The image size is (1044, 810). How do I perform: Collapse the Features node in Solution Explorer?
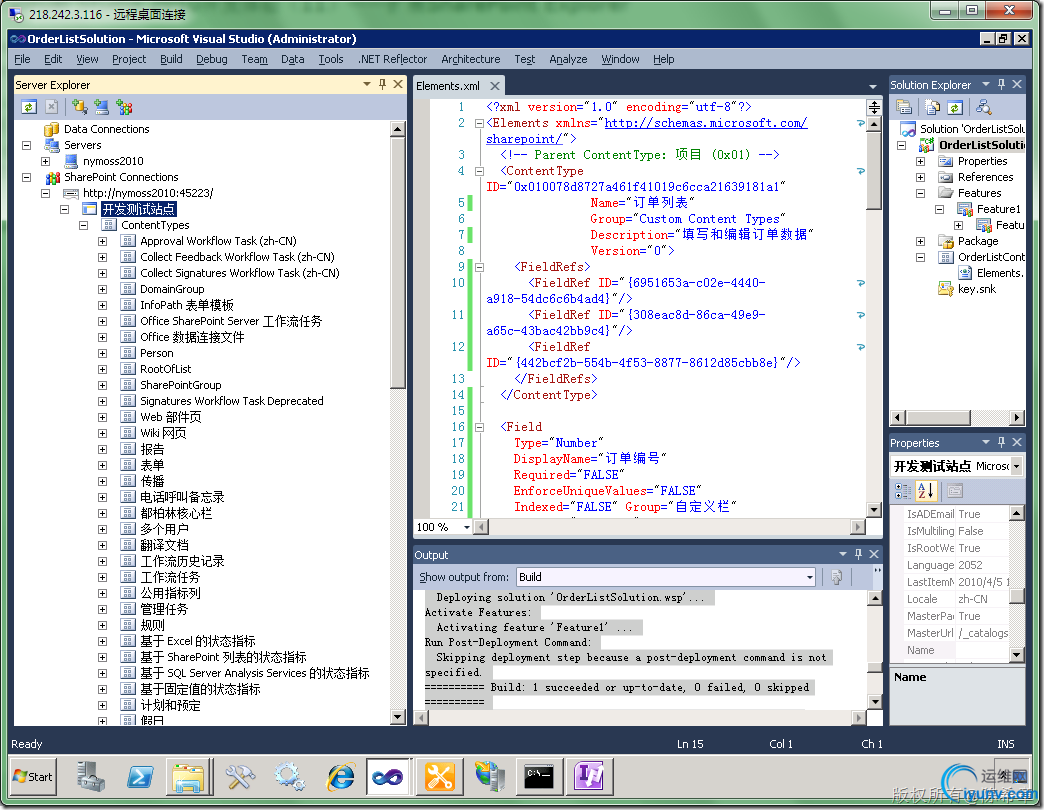click(x=920, y=193)
